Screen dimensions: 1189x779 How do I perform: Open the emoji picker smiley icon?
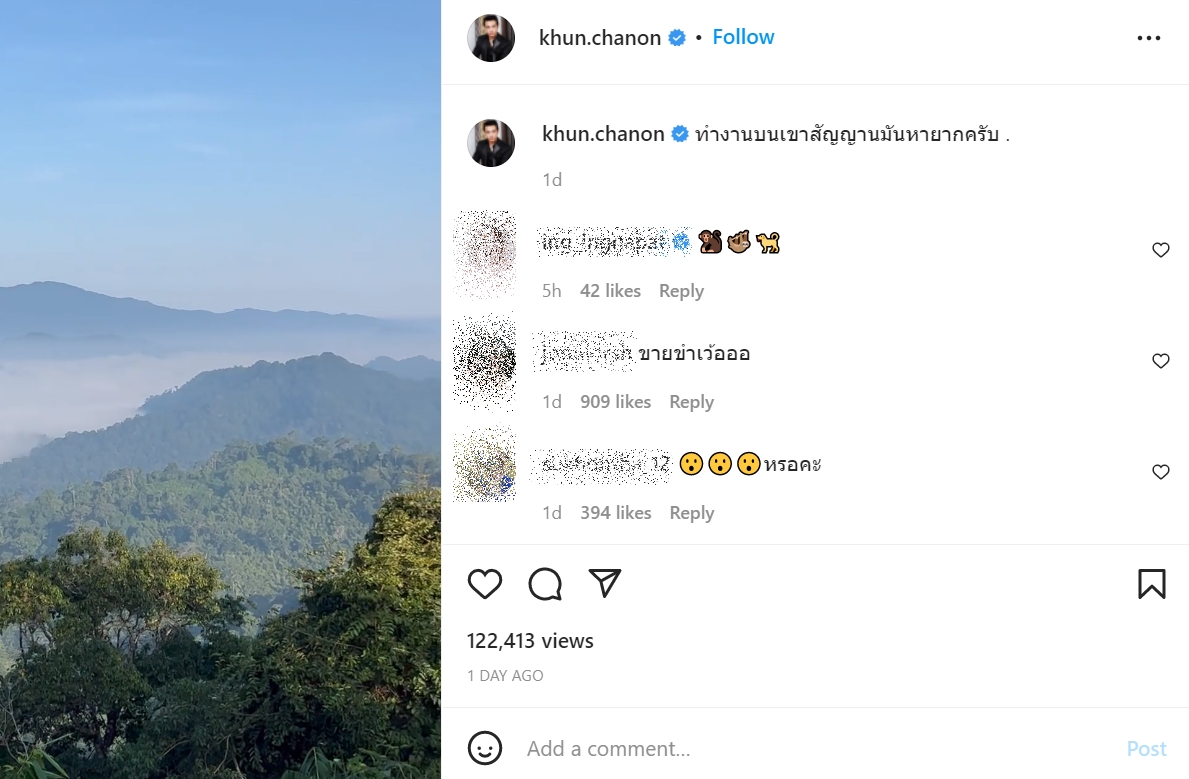click(x=485, y=748)
